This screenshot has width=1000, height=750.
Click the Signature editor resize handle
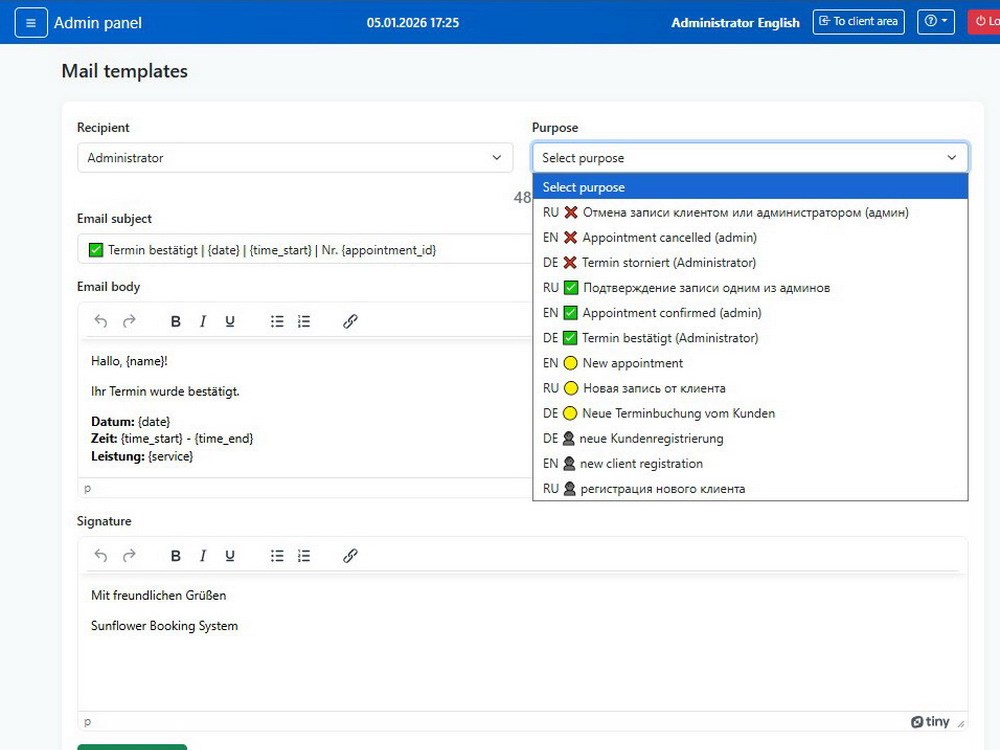[x=961, y=723]
